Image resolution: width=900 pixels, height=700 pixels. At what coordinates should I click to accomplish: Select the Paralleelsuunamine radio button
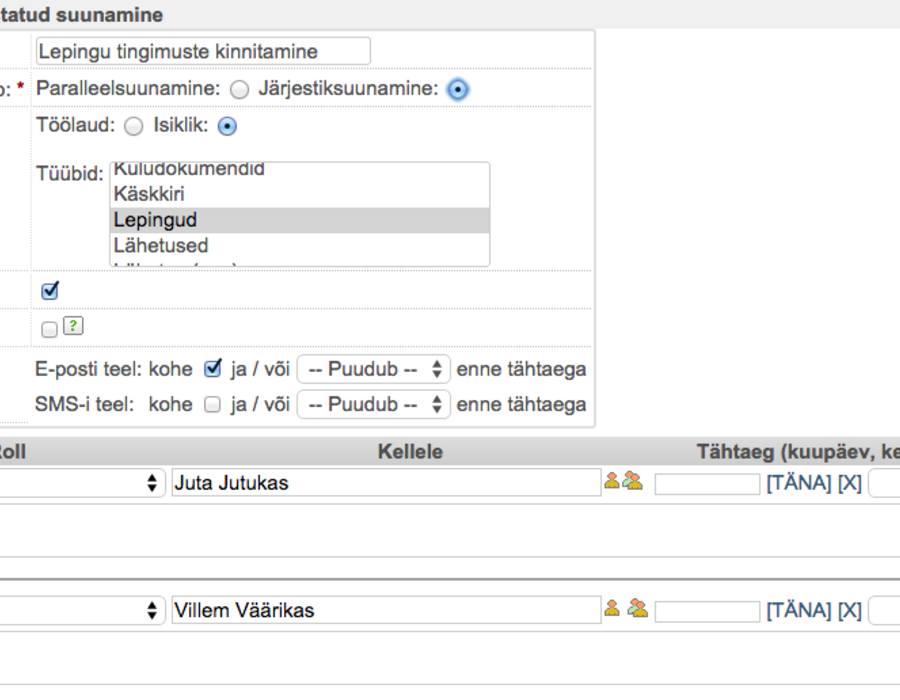coord(239,90)
